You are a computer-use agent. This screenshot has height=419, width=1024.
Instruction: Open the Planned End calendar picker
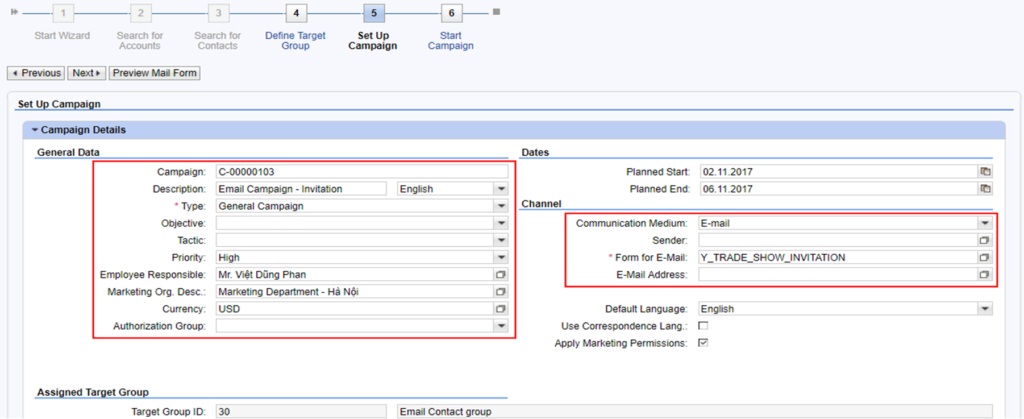click(985, 189)
